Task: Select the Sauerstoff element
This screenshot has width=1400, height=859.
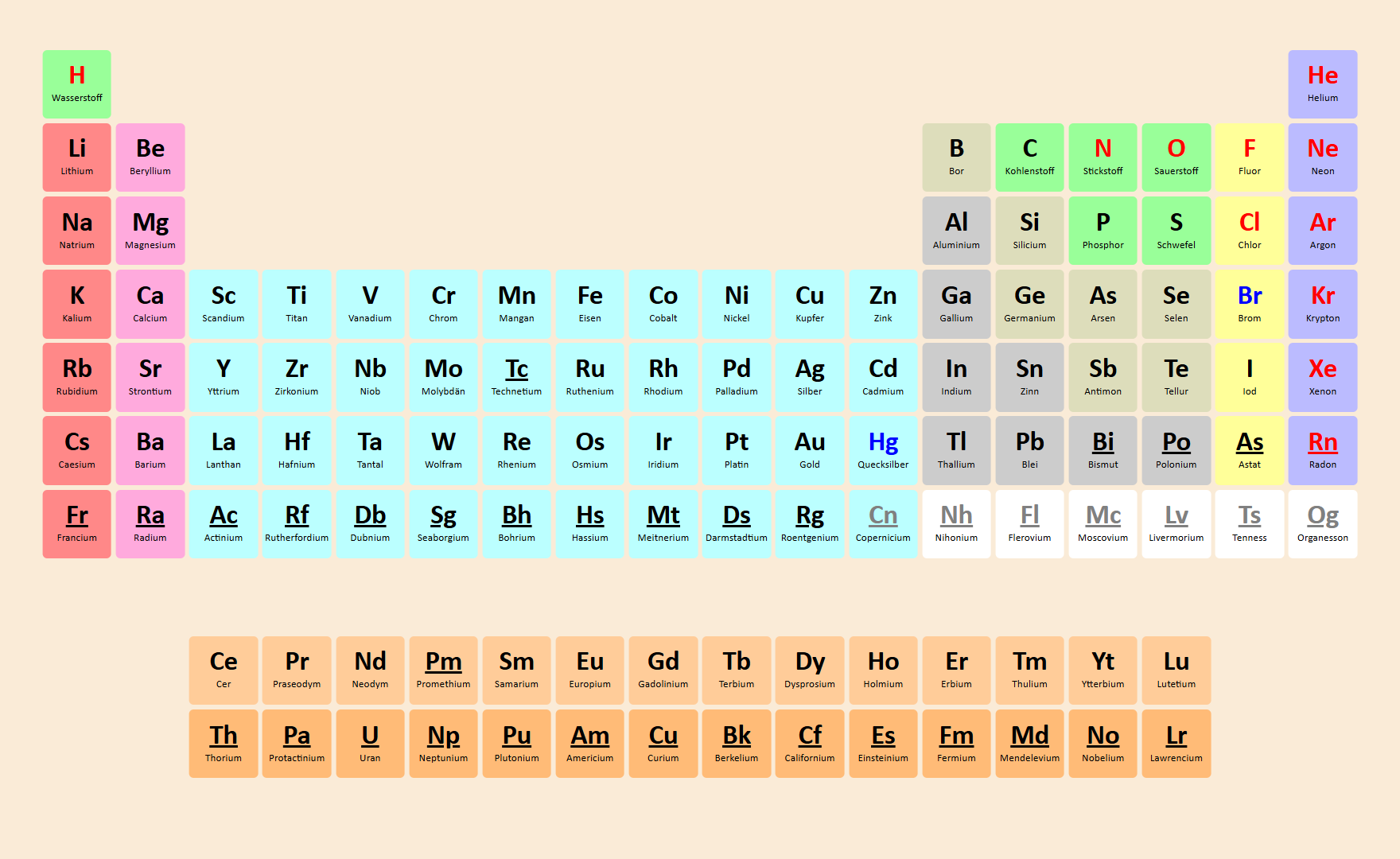Action: pyautogui.click(x=1176, y=157)
